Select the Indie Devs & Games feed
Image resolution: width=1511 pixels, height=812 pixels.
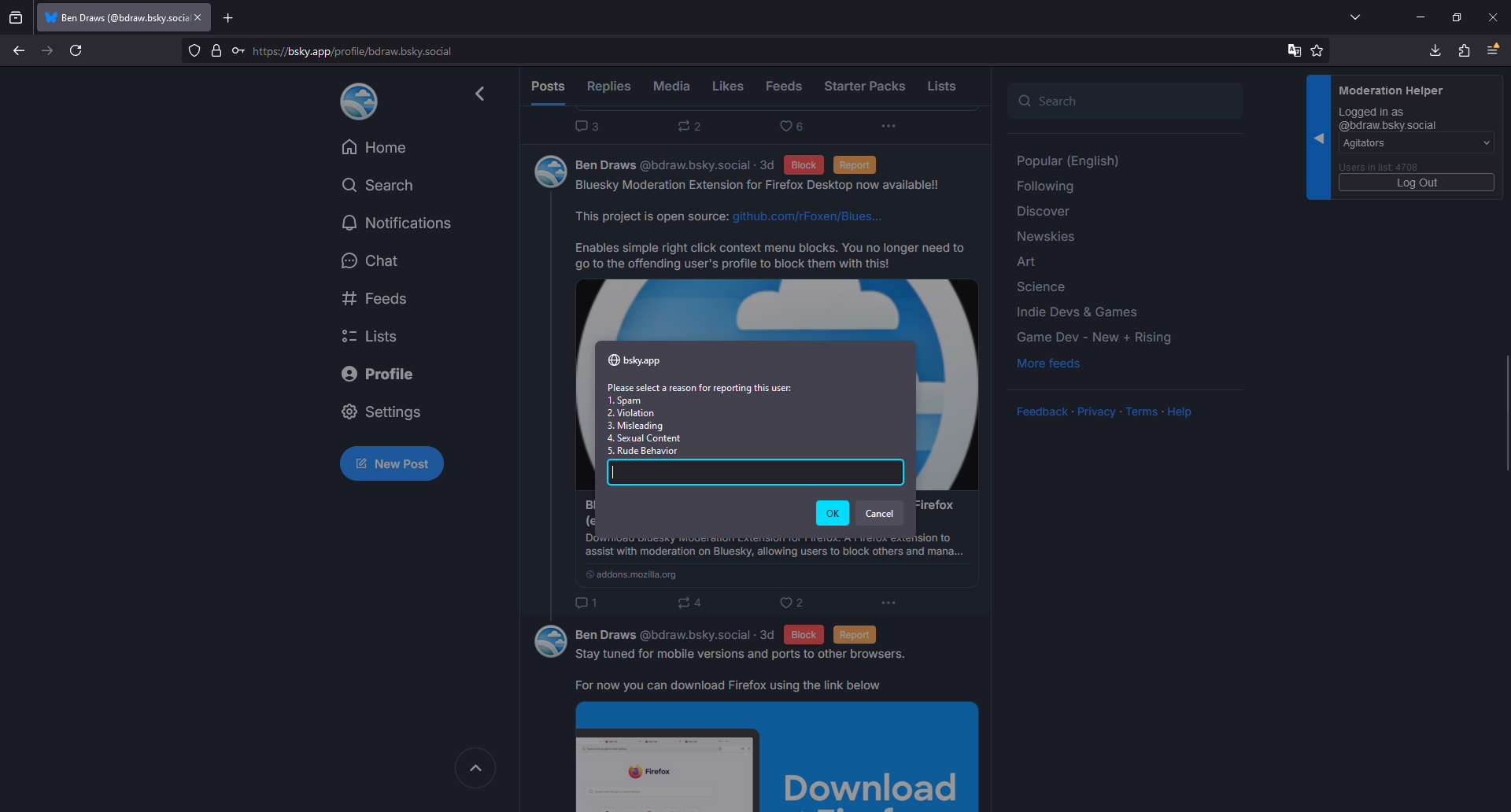tap(1077, 312)
